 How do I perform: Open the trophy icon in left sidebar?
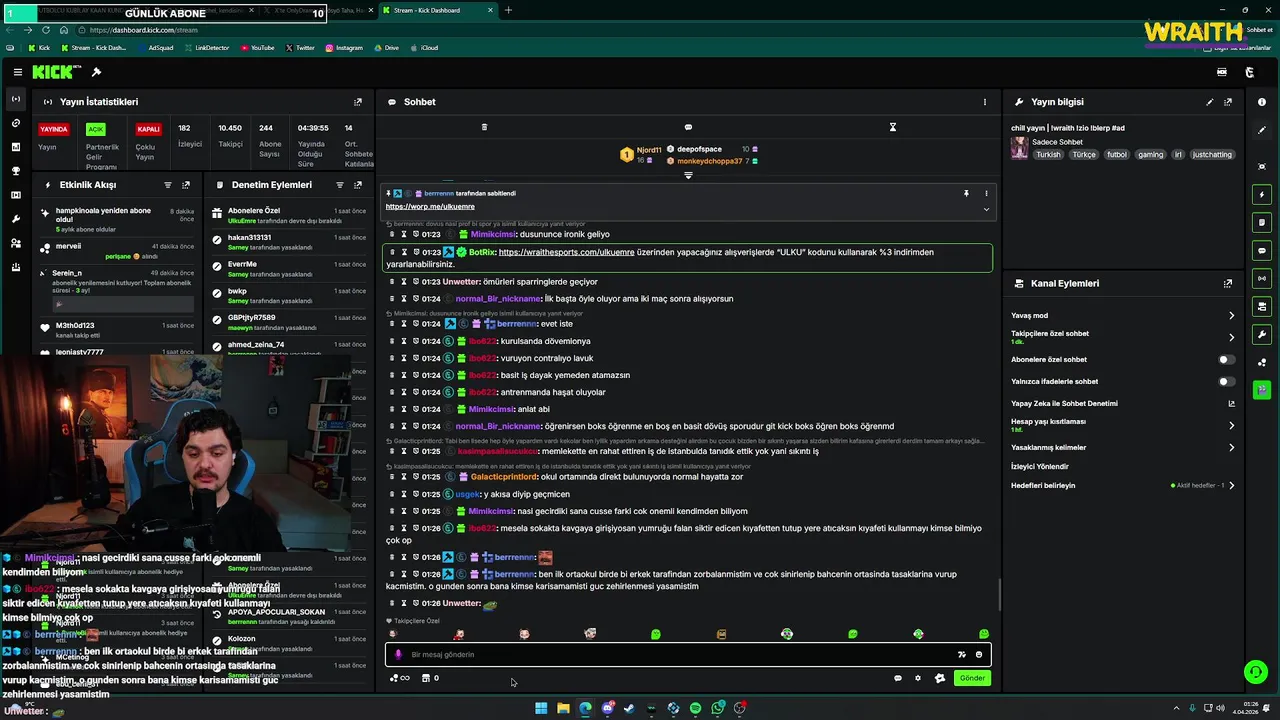pos(15,171)
